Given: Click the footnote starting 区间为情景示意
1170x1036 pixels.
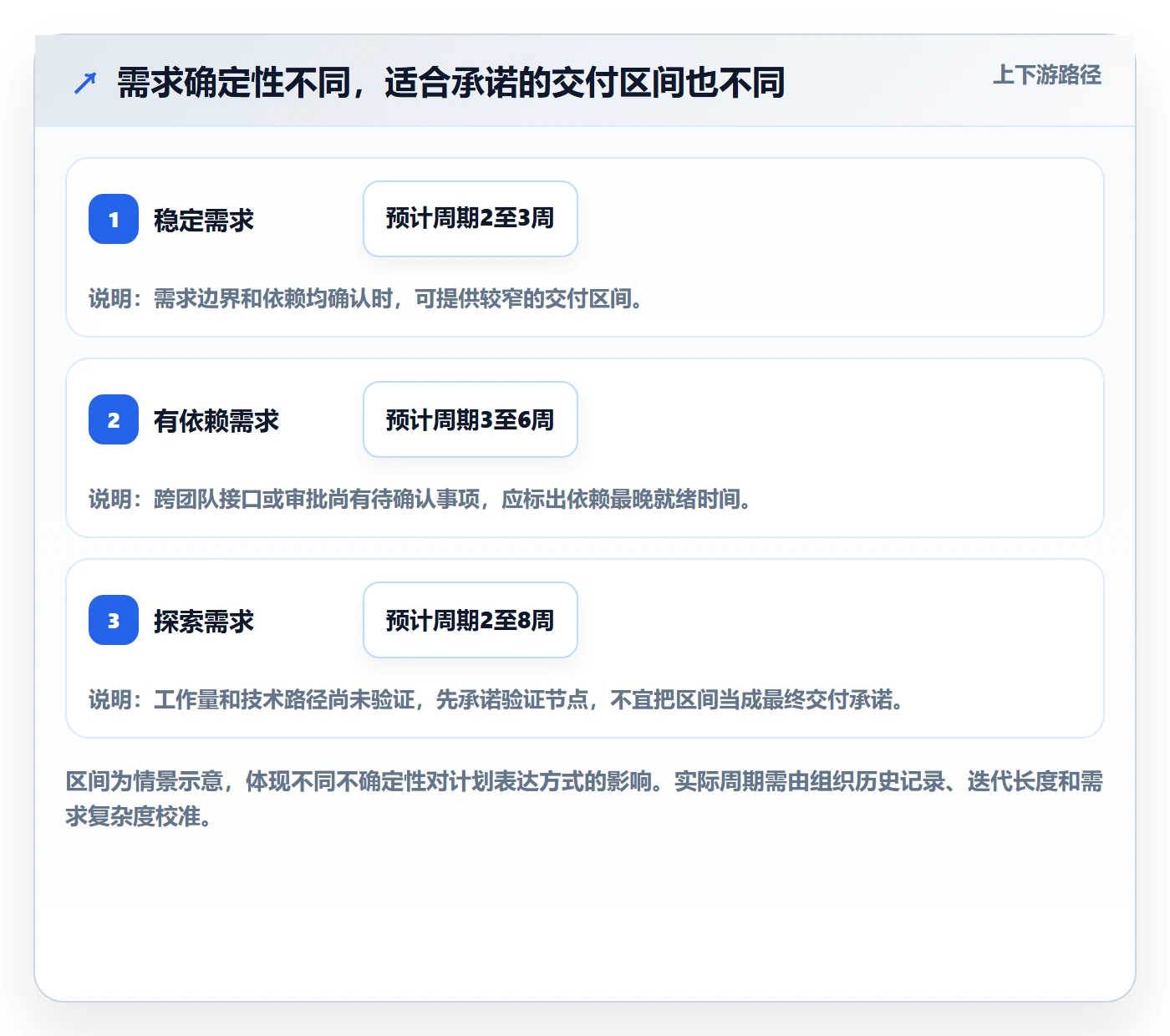Looking at the screenshot, I should tap(585, 799).
